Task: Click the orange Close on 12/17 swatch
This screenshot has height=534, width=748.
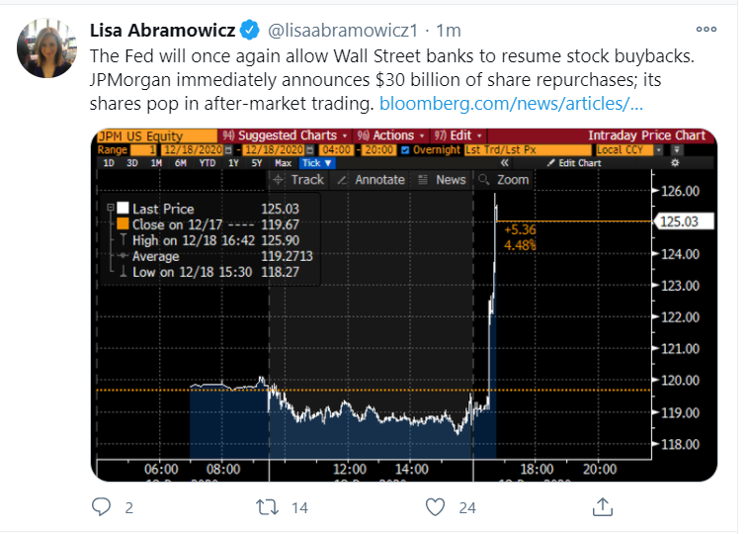Action: pyautogui.click(x=123, y=224)
